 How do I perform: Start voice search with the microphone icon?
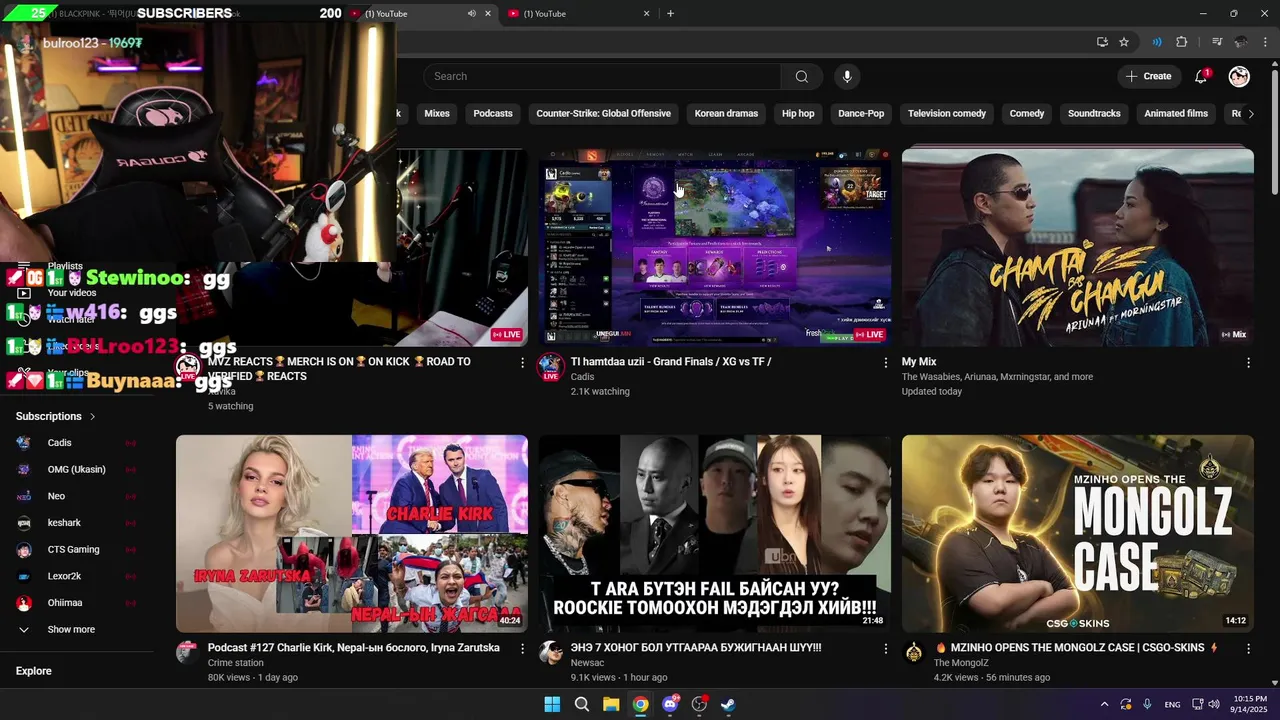(847, 77)
